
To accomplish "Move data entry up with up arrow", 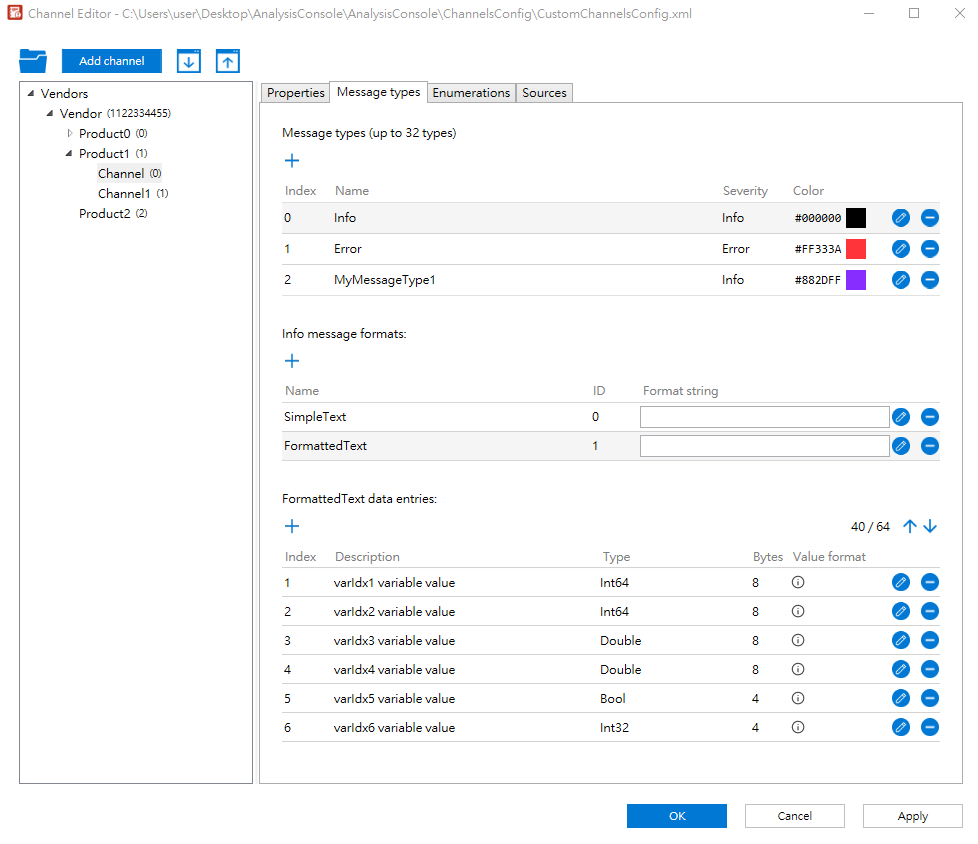I will point(909,527).
